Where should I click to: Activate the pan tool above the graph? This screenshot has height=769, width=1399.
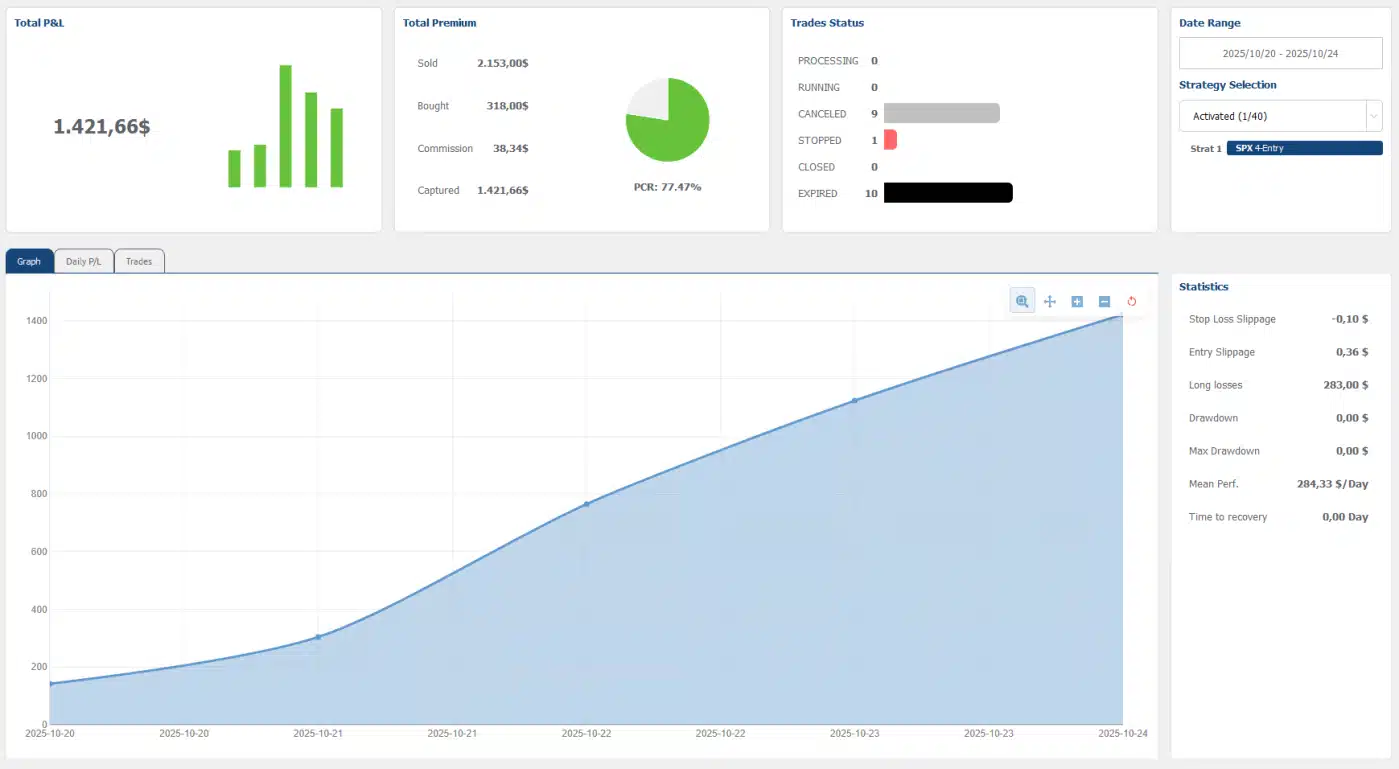[1049, 300]
